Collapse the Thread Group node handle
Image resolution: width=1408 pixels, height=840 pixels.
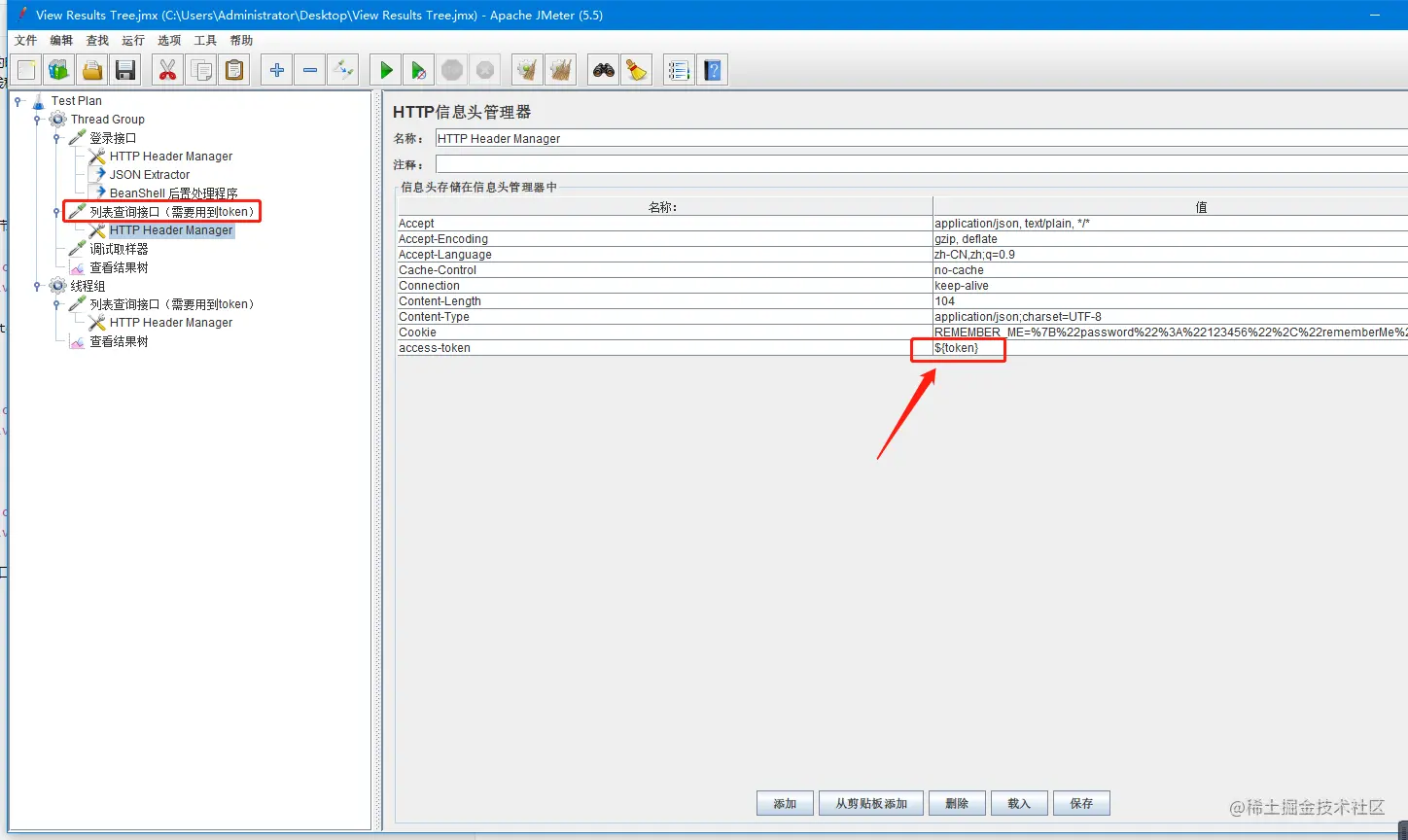click(x=38, y=120)
